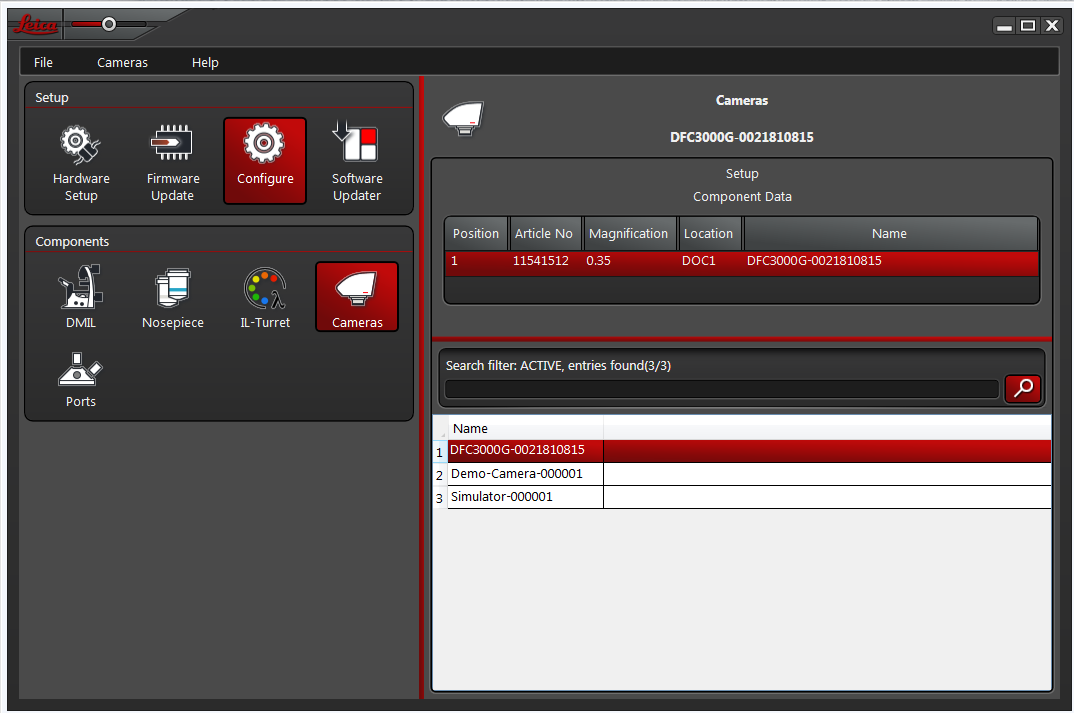Click the Name header of the search results list
The width and height of the screenshot is (1074, 713).
(525, 429)
